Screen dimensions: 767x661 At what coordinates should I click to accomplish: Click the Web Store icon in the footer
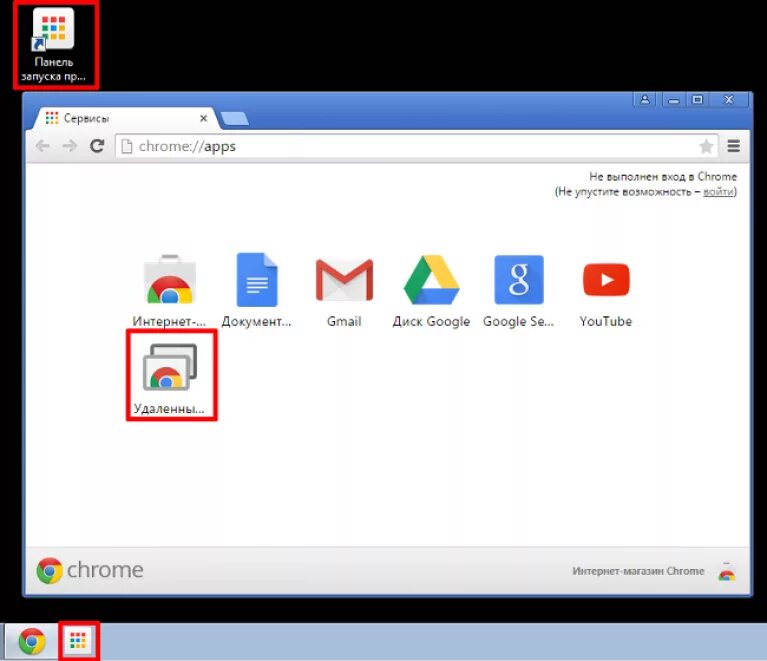(x=726, y=571)
